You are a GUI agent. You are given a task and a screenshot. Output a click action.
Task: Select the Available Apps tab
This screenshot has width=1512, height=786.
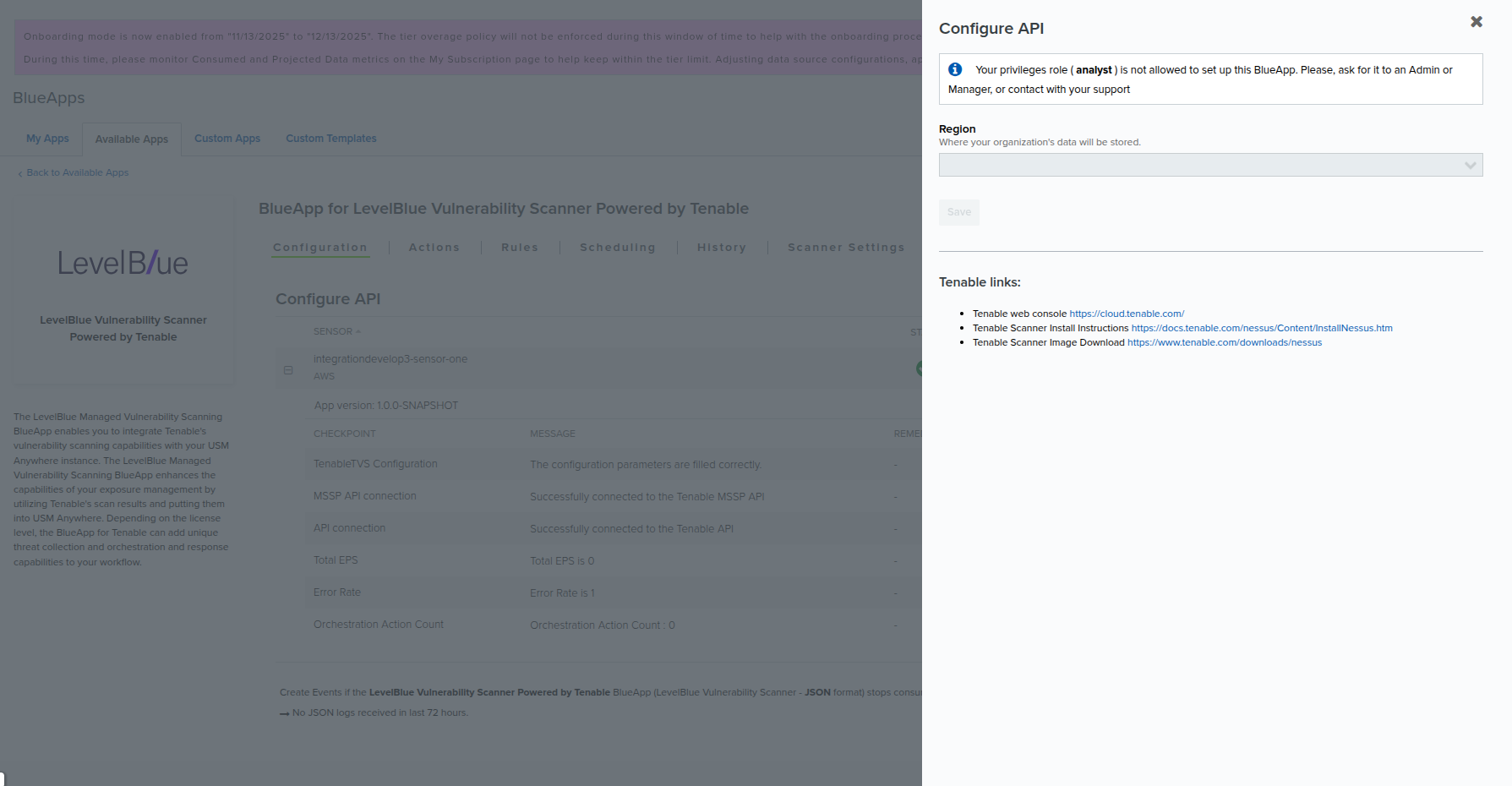click(x=132, y=139)
